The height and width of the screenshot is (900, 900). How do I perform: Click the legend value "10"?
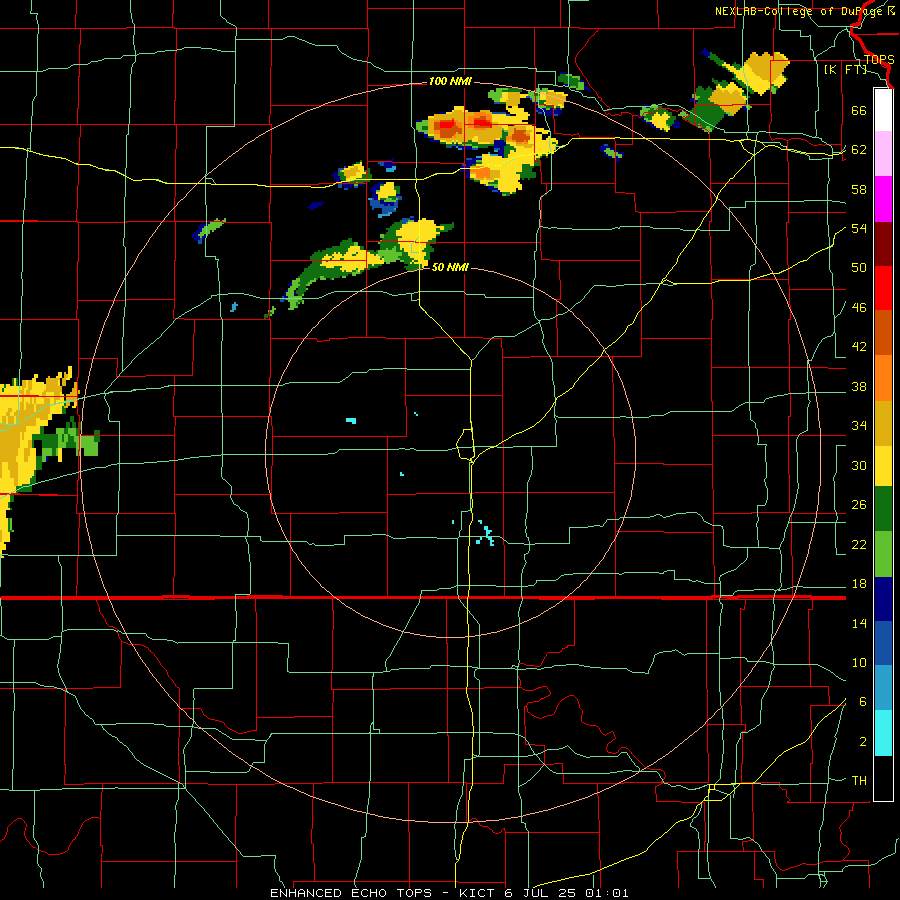(x=859, y=662)
